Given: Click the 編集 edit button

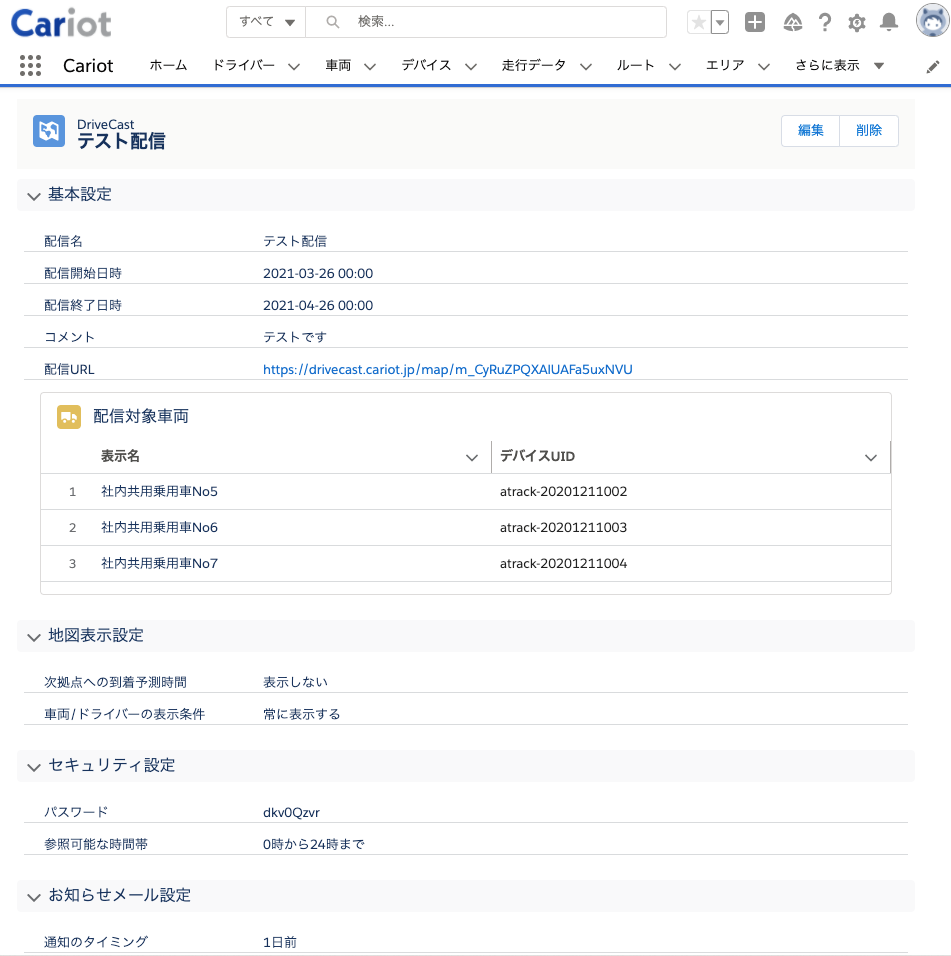Looking at the screenshot, I should [811, 130].
